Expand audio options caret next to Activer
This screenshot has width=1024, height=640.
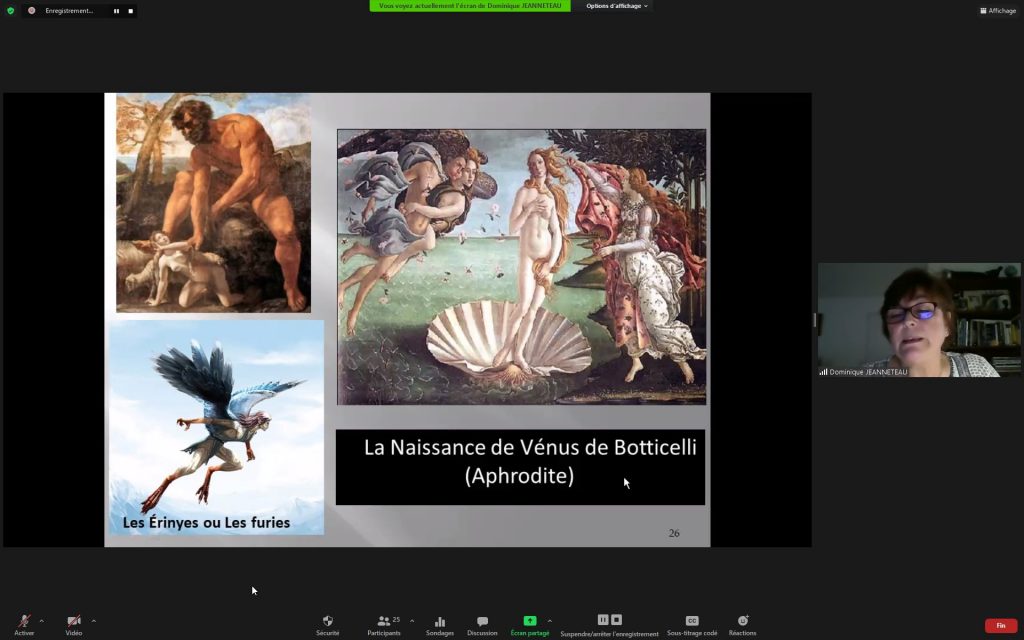point(41,621)
